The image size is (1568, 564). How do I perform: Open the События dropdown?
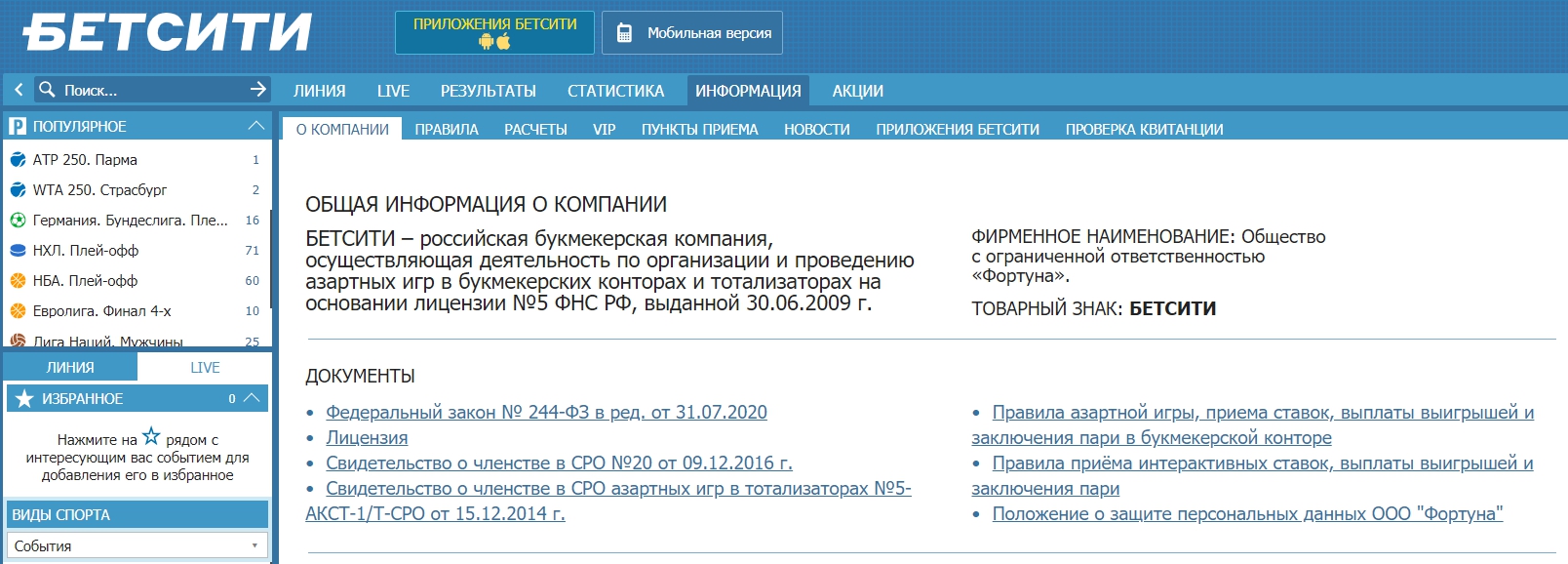click(x=137, y=545)
